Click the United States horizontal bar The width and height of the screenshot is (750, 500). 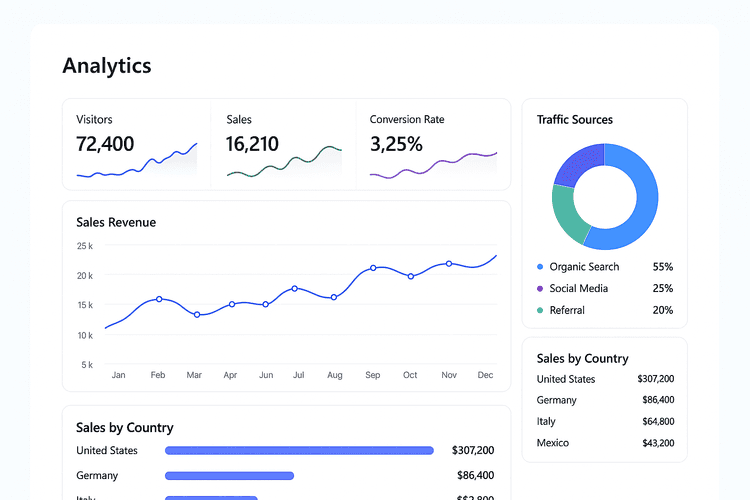click(299, 451)
